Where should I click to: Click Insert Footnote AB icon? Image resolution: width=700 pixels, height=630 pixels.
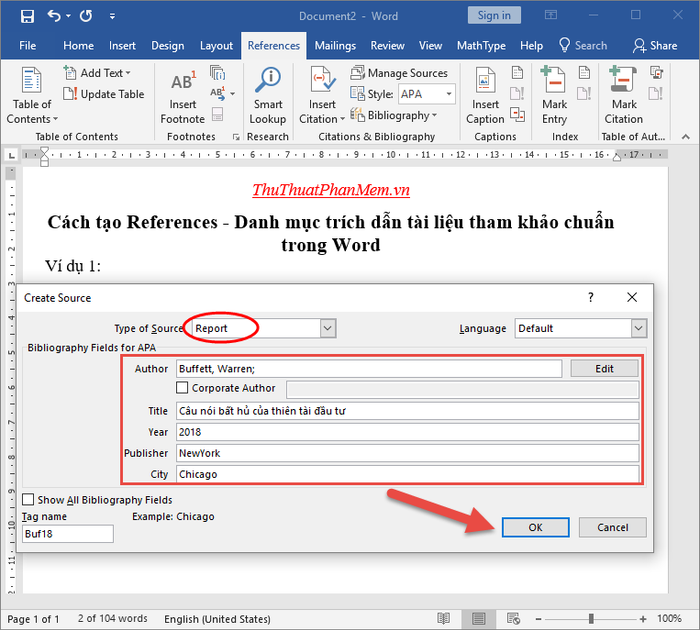pyautogui.click(x=183, y=81)
